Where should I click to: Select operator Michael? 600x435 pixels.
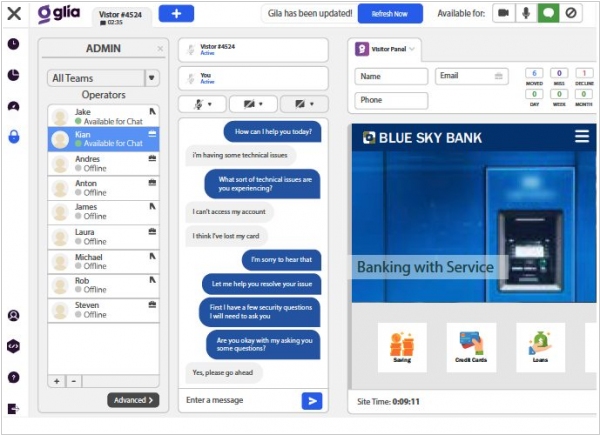point(103,262)
